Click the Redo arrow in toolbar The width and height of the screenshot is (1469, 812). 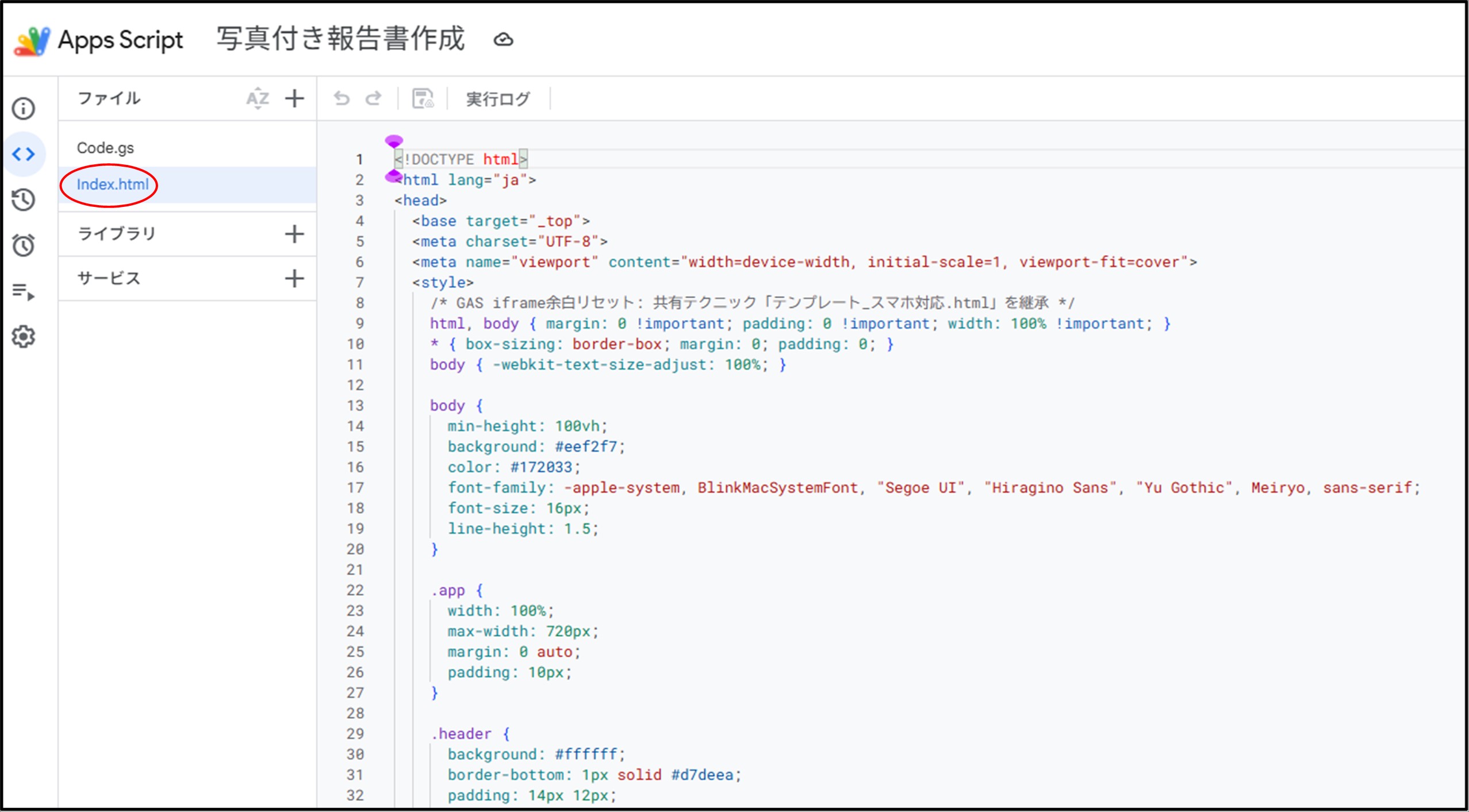point(374,99)
